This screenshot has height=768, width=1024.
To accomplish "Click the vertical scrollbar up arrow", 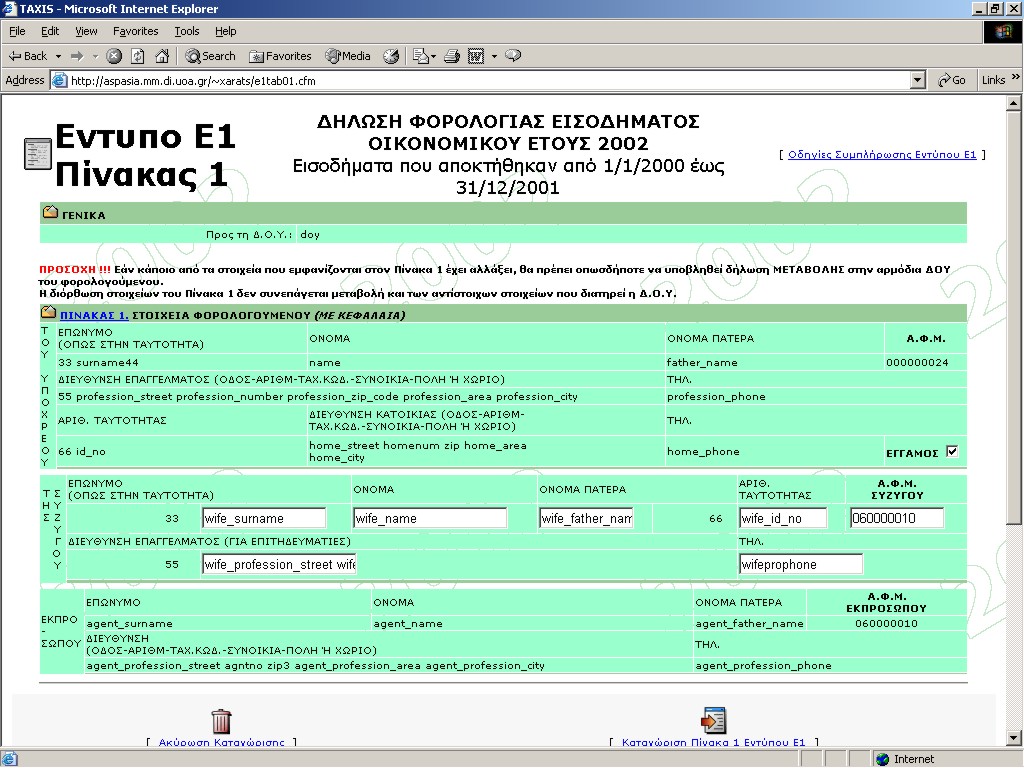I will pyautogui.click(x=1014, y=103).
